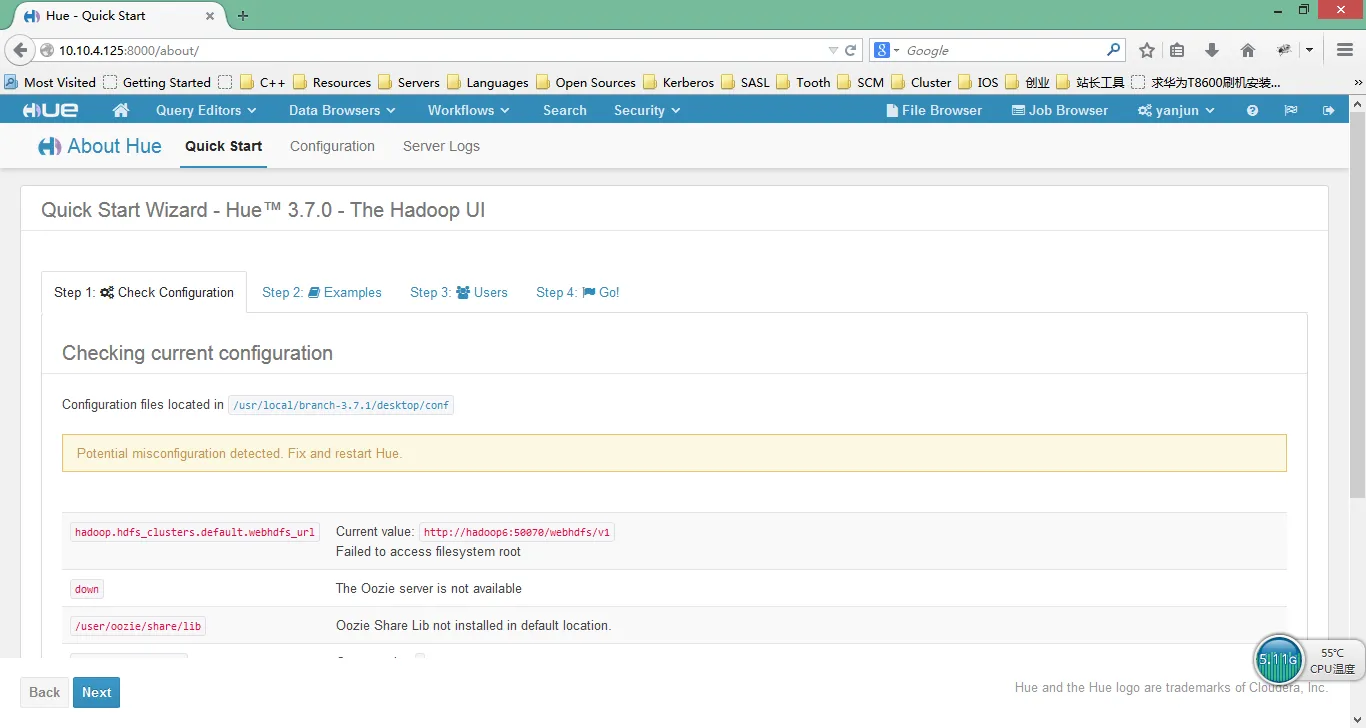This screenshot has width=1366, height=728.
Task: Click the search magnifier in Google box
Action: click(x=1114, y=50)
